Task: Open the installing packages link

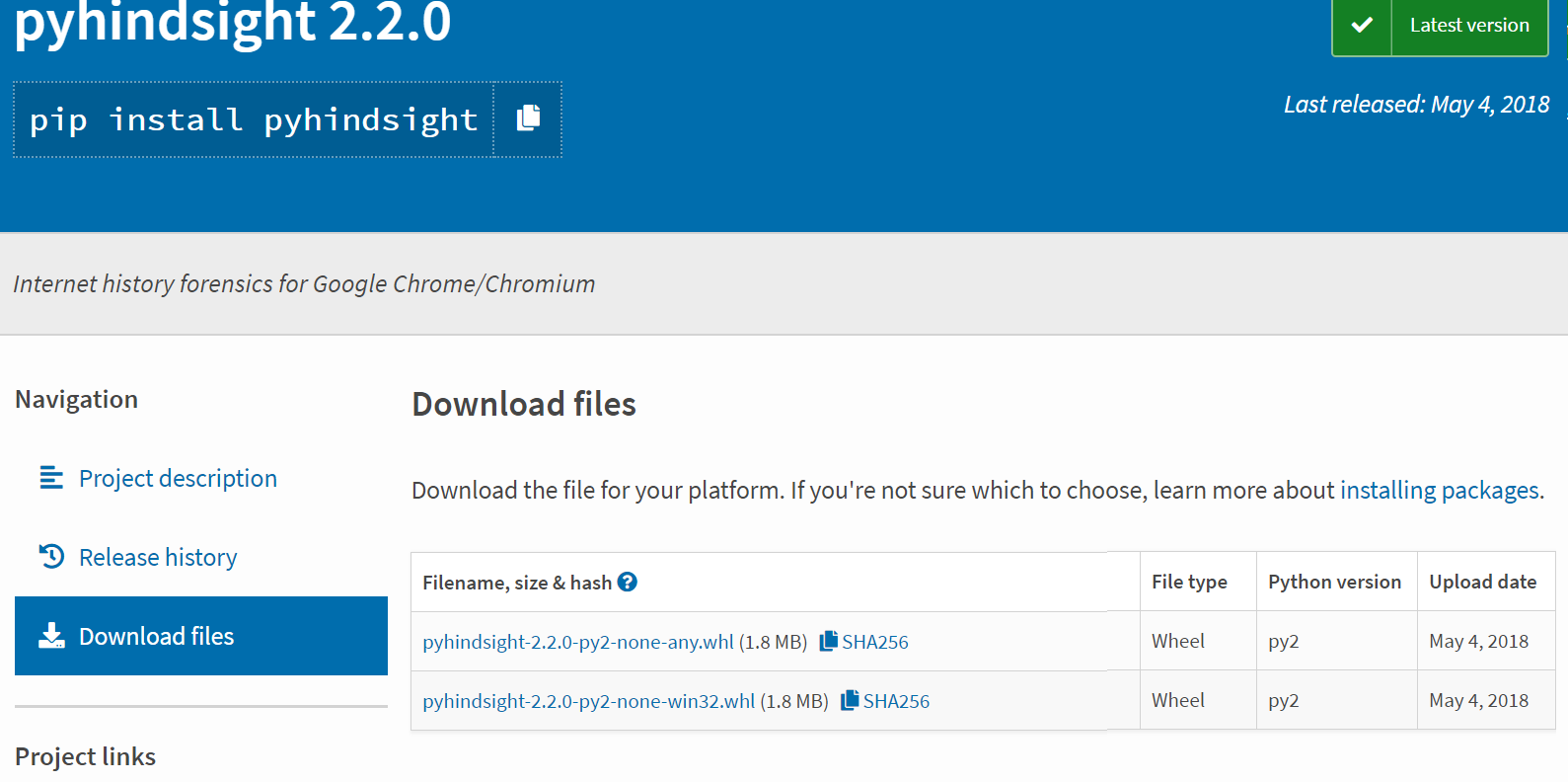Action: 1439,490
